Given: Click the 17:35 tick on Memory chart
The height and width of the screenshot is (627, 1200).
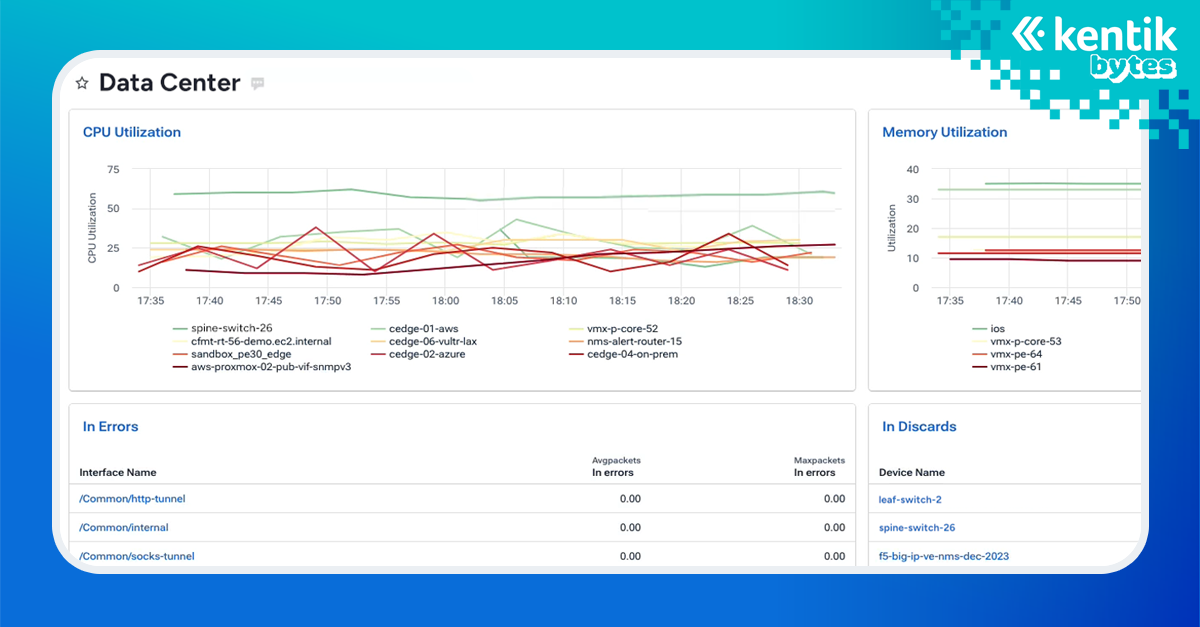Looking at the screenshot, I should point(950,301).
